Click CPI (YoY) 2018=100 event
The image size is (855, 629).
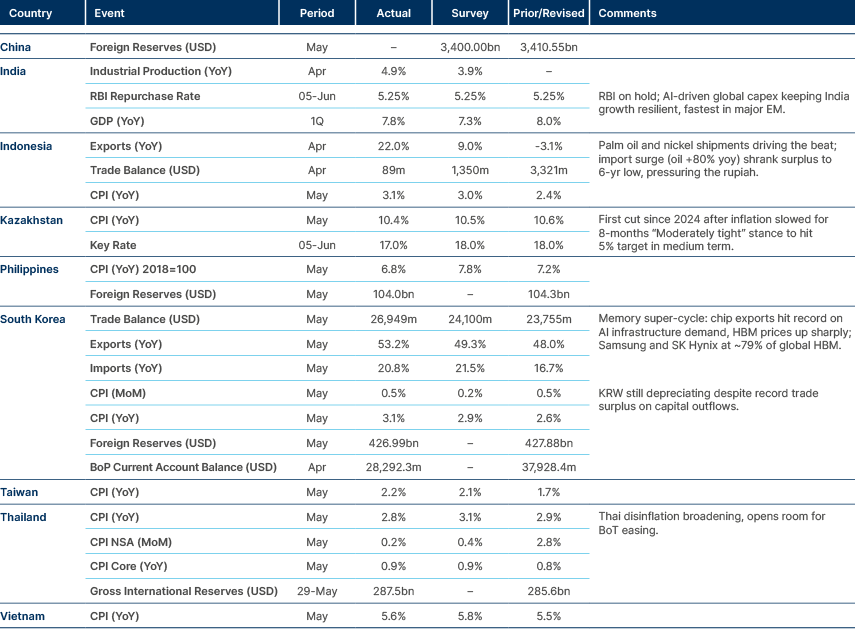coord(143,269)
